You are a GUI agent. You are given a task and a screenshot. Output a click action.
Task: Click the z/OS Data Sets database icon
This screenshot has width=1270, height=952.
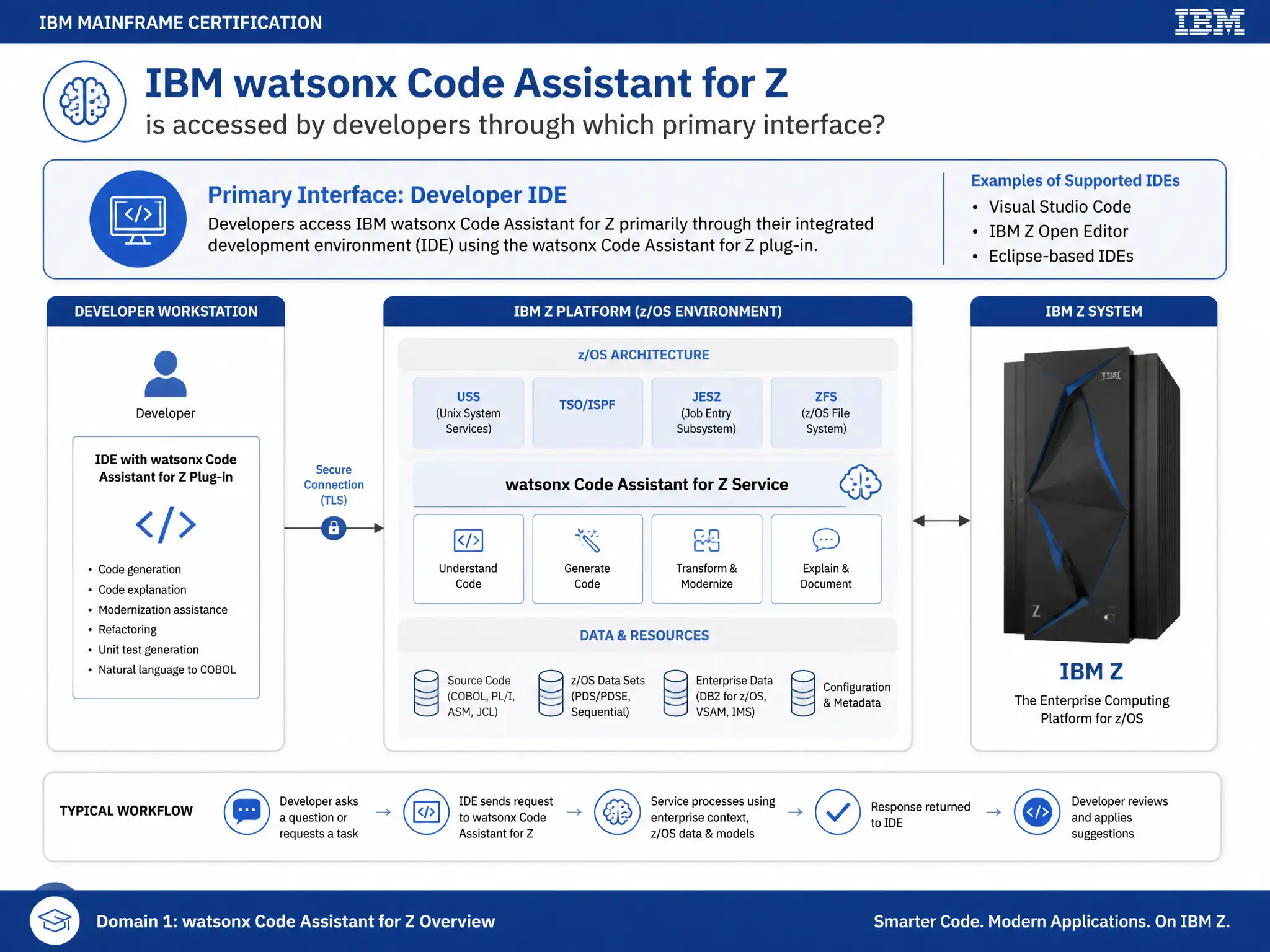pyautogui.click(x=551, y=694)
